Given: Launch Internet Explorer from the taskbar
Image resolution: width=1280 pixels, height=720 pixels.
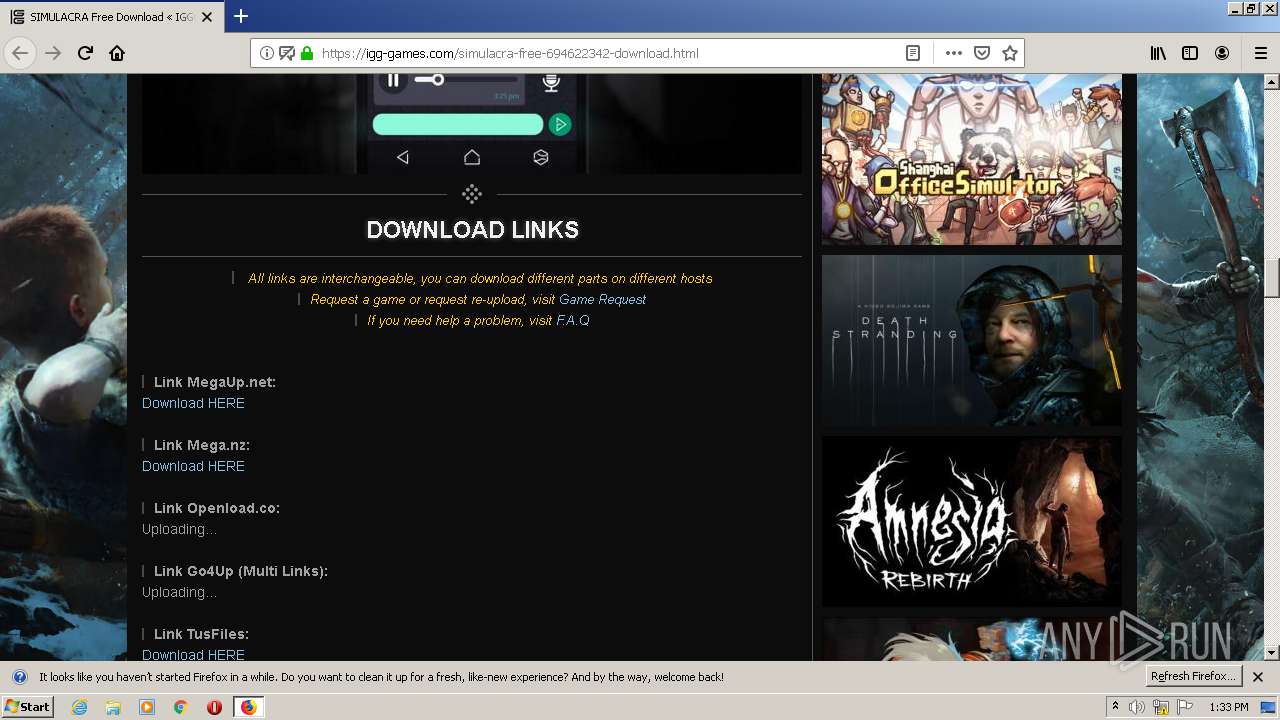Looking at the screenshot, I should 80,707.
